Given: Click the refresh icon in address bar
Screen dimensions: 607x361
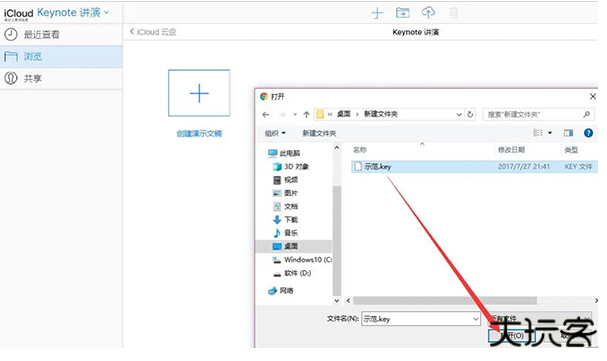Looking at the screenshot, I should (470, 115).
